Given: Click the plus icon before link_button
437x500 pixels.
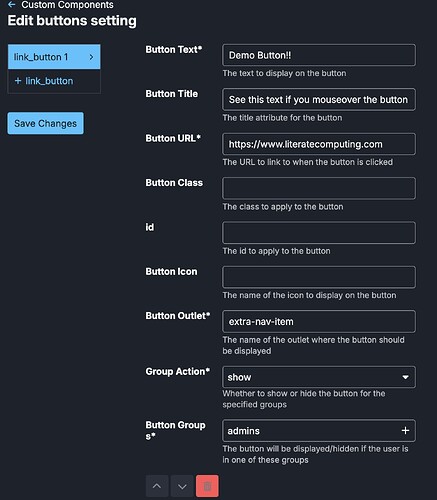Looking at the screenshot, I should pyautogui.click(x=18, y=81).
